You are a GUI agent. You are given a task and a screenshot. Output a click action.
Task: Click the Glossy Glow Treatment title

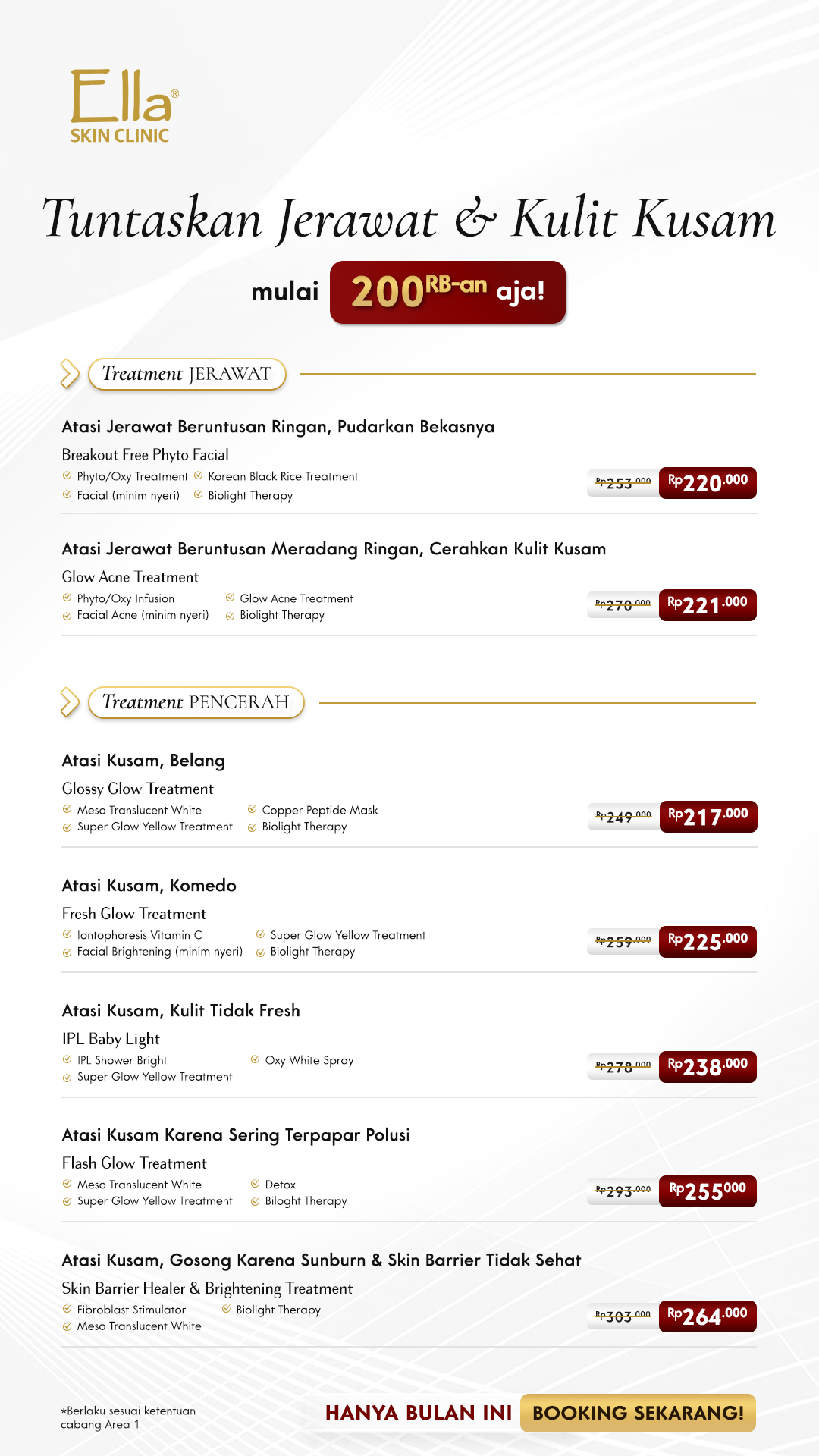[137, 789]
